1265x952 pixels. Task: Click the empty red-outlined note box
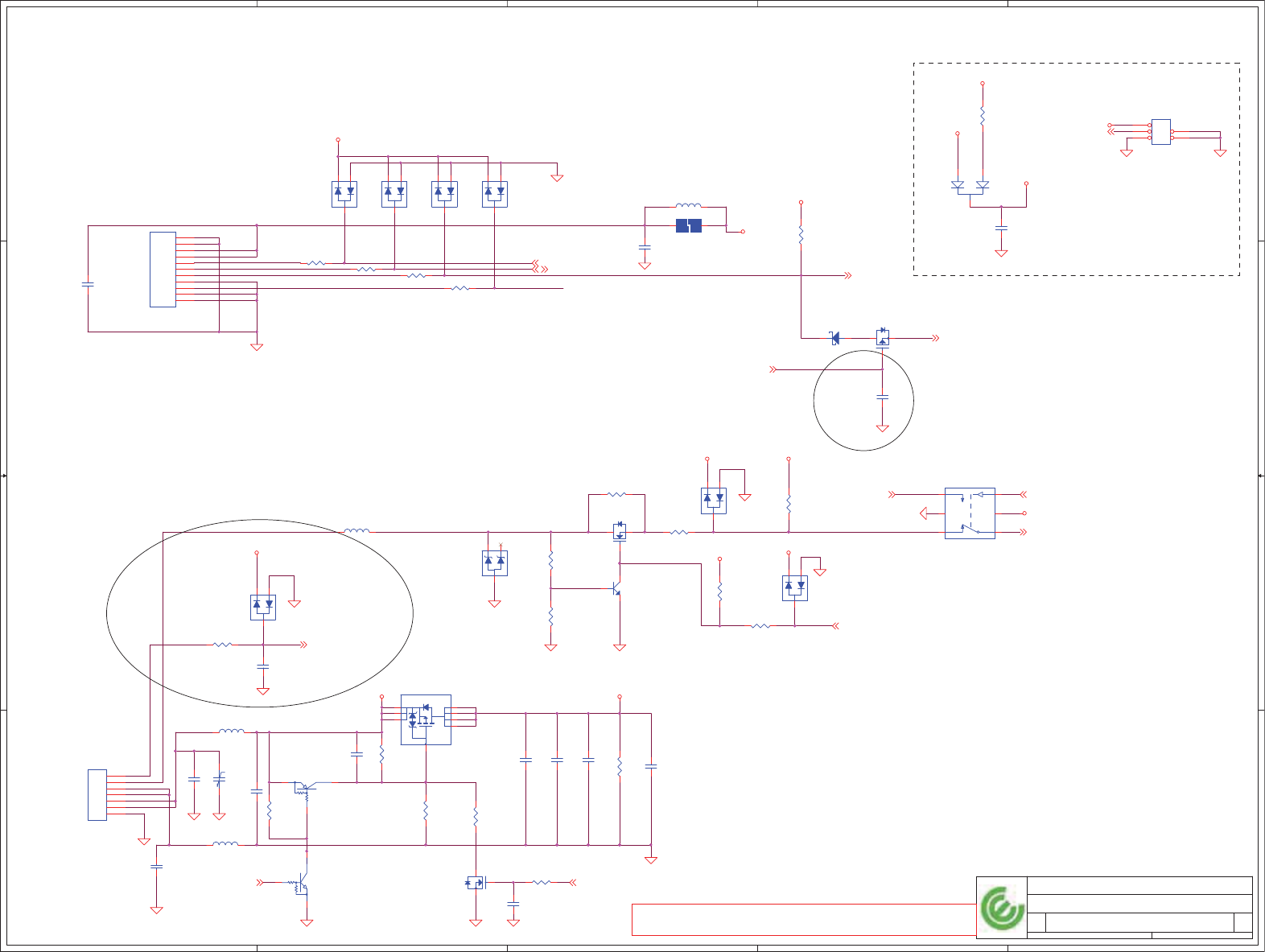pyautogui.click(x=804, y=920)
